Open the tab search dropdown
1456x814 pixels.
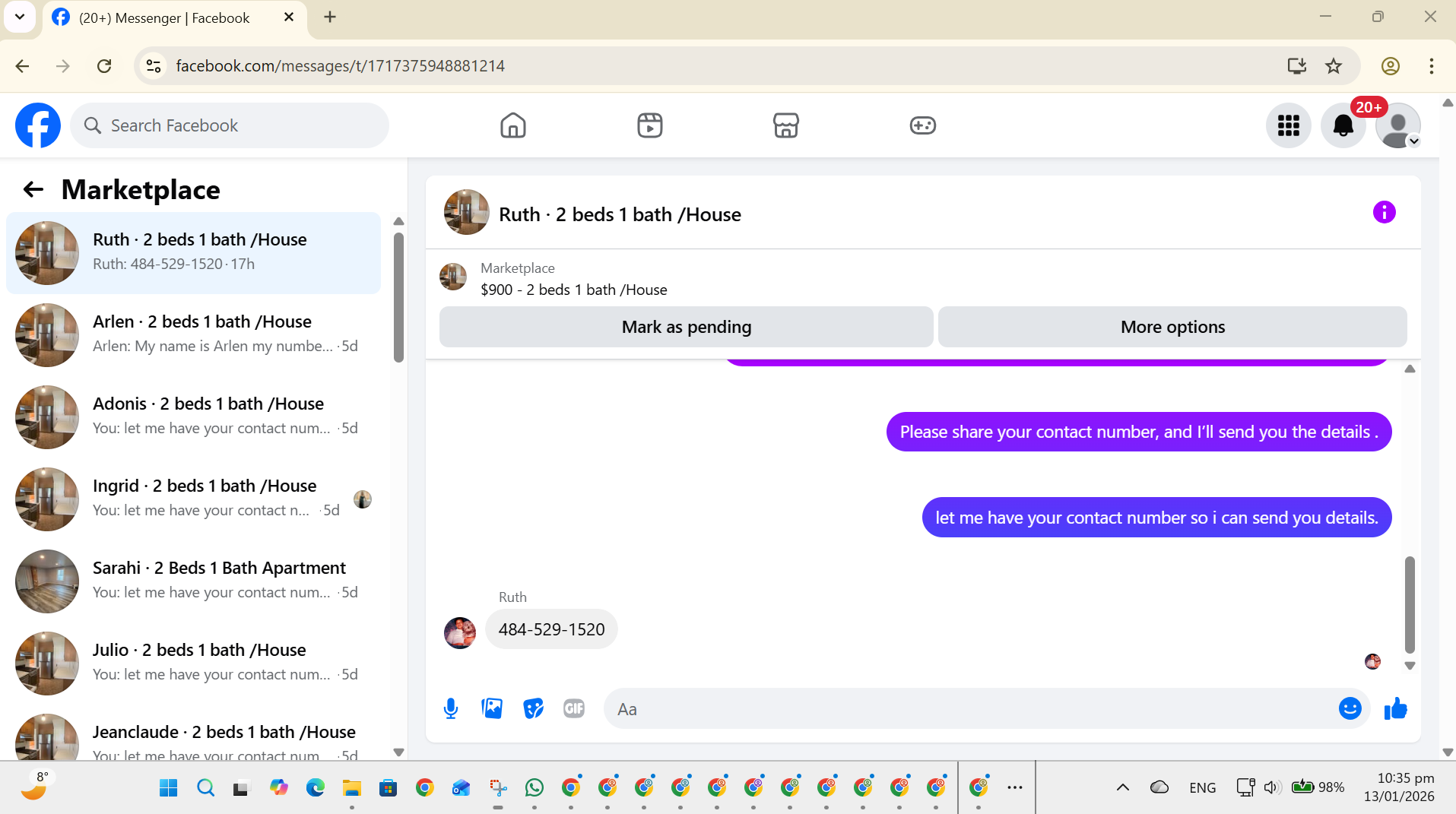click(x=20, y=17)
